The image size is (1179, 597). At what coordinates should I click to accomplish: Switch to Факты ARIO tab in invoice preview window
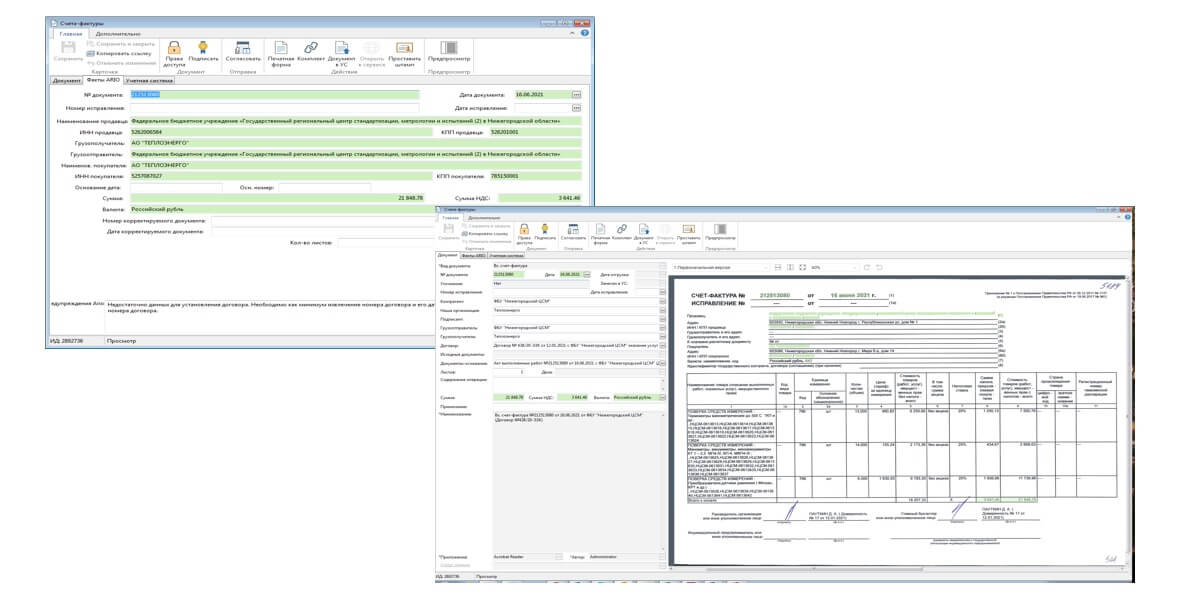click(x=474, y=256)
